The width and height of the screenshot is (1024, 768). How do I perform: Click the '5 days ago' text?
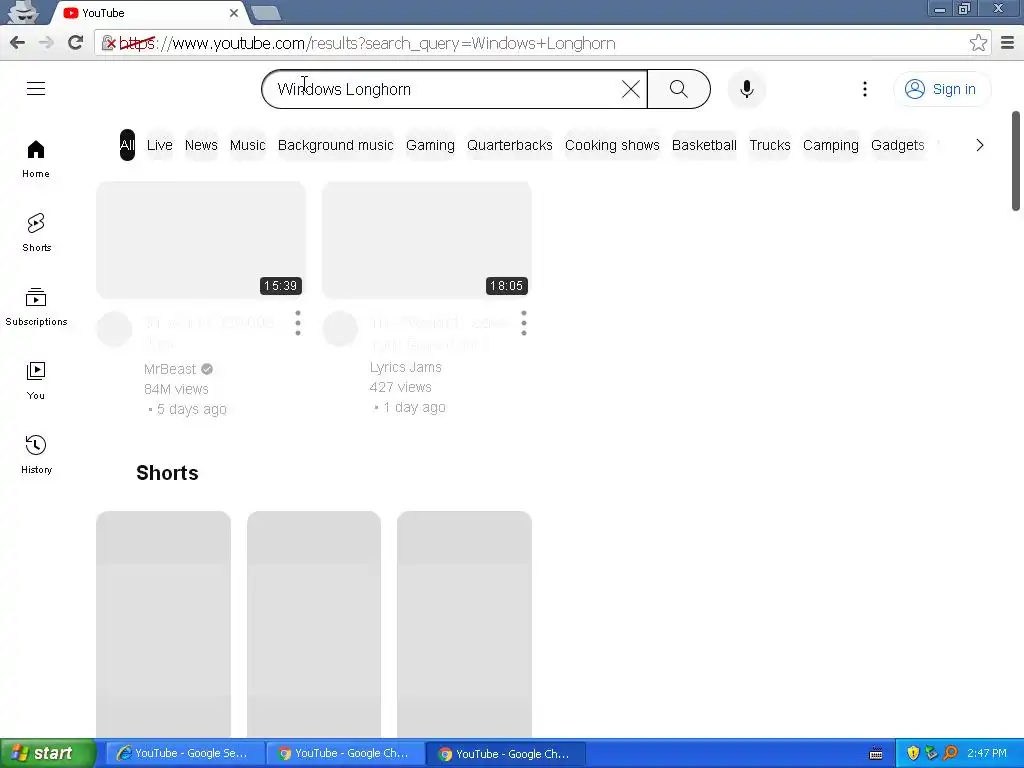click(x=191, y=409)
